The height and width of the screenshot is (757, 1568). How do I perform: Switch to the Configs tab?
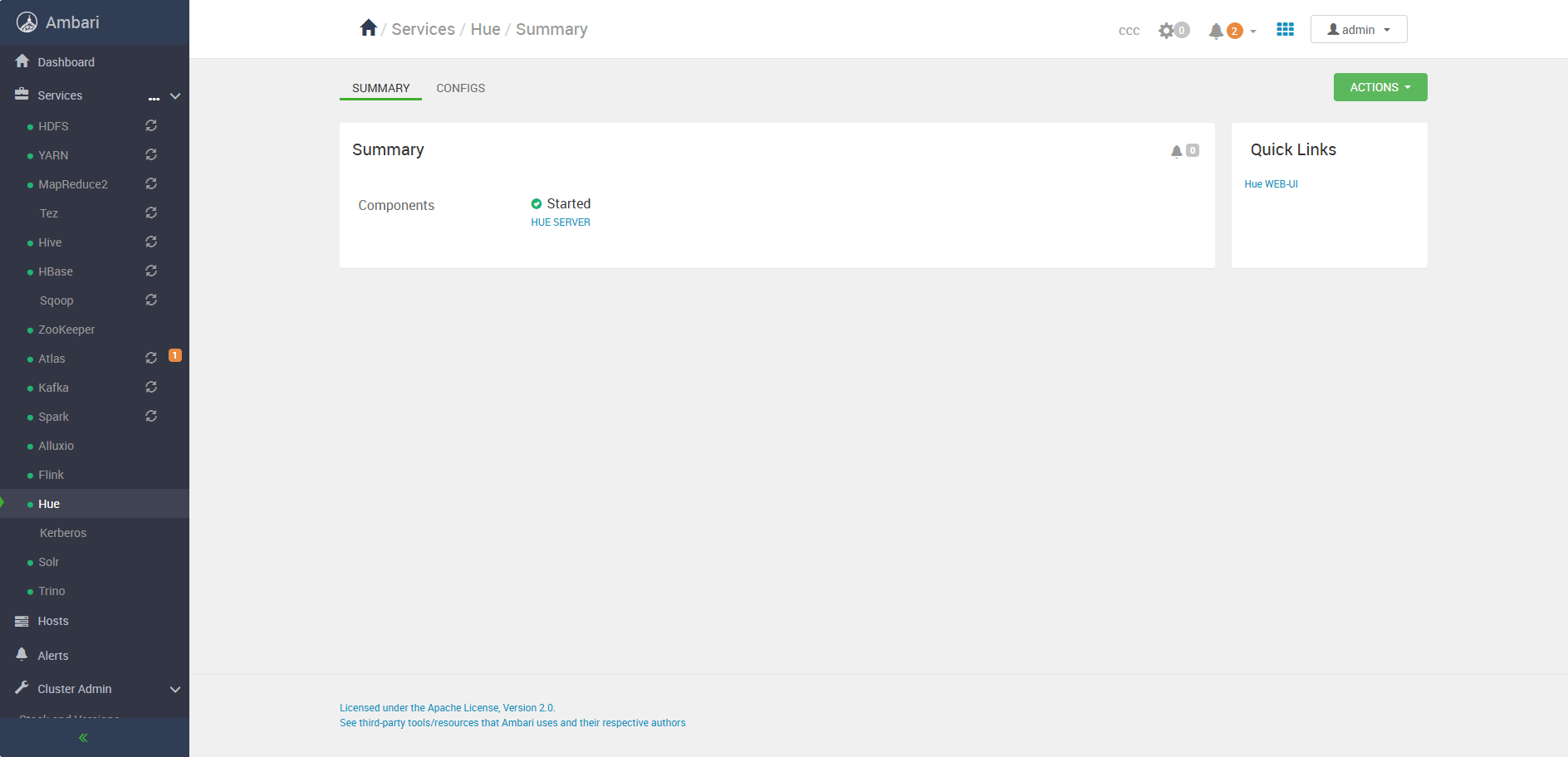[x=460, y=88]
